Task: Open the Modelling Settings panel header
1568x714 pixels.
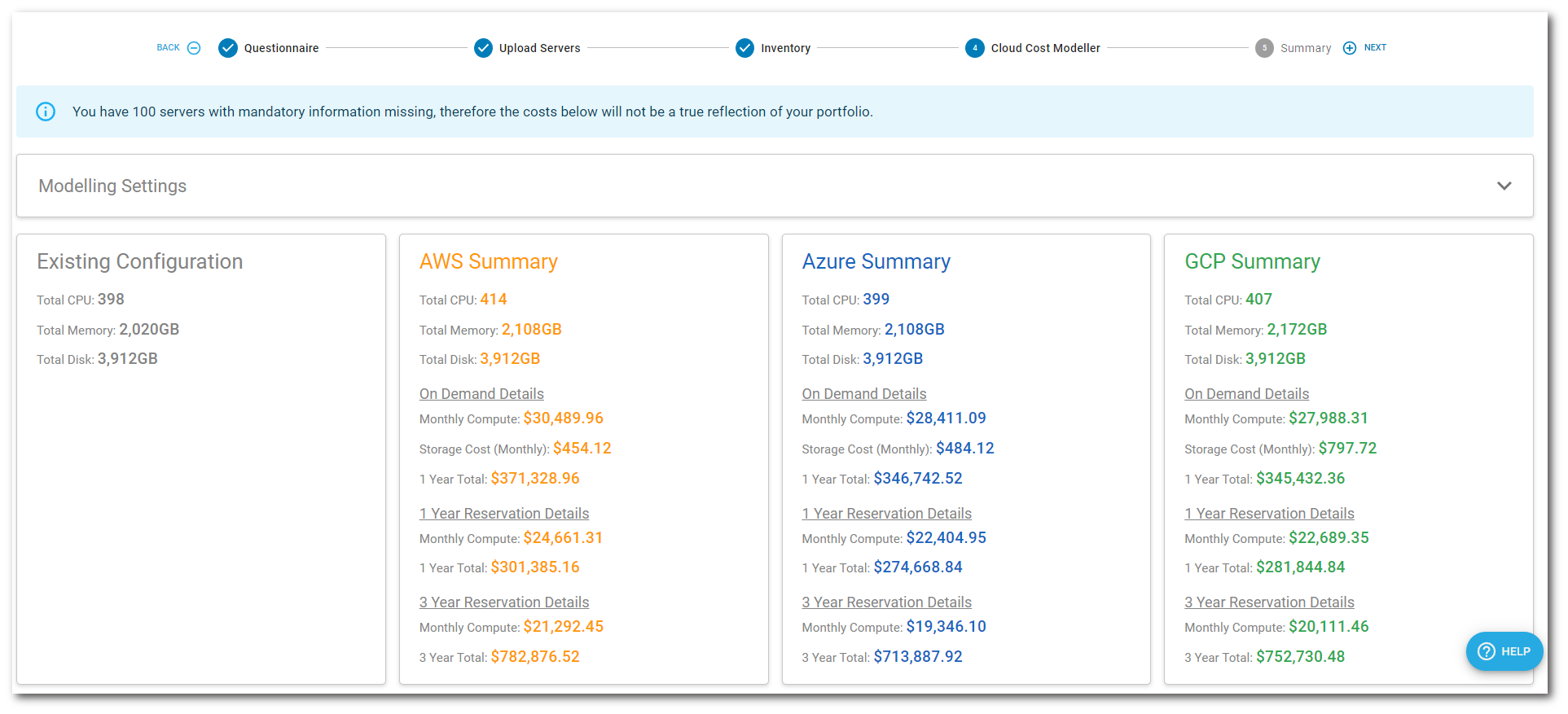Action: pyautogui.click(x=112, y=186)
